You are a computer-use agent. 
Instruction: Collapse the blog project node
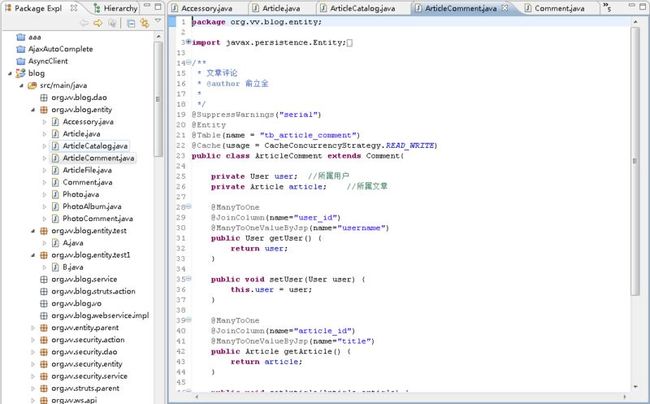click(10, 73)
